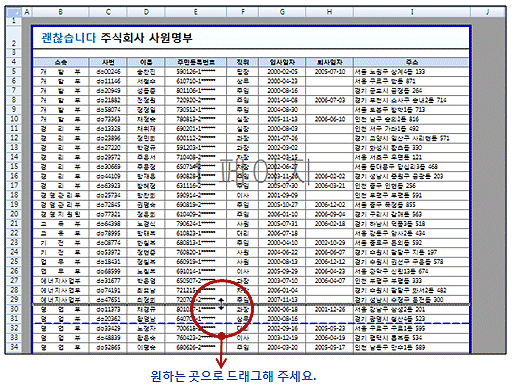Select row 18 header
The image size is (513, 388).
click(14, 195)
